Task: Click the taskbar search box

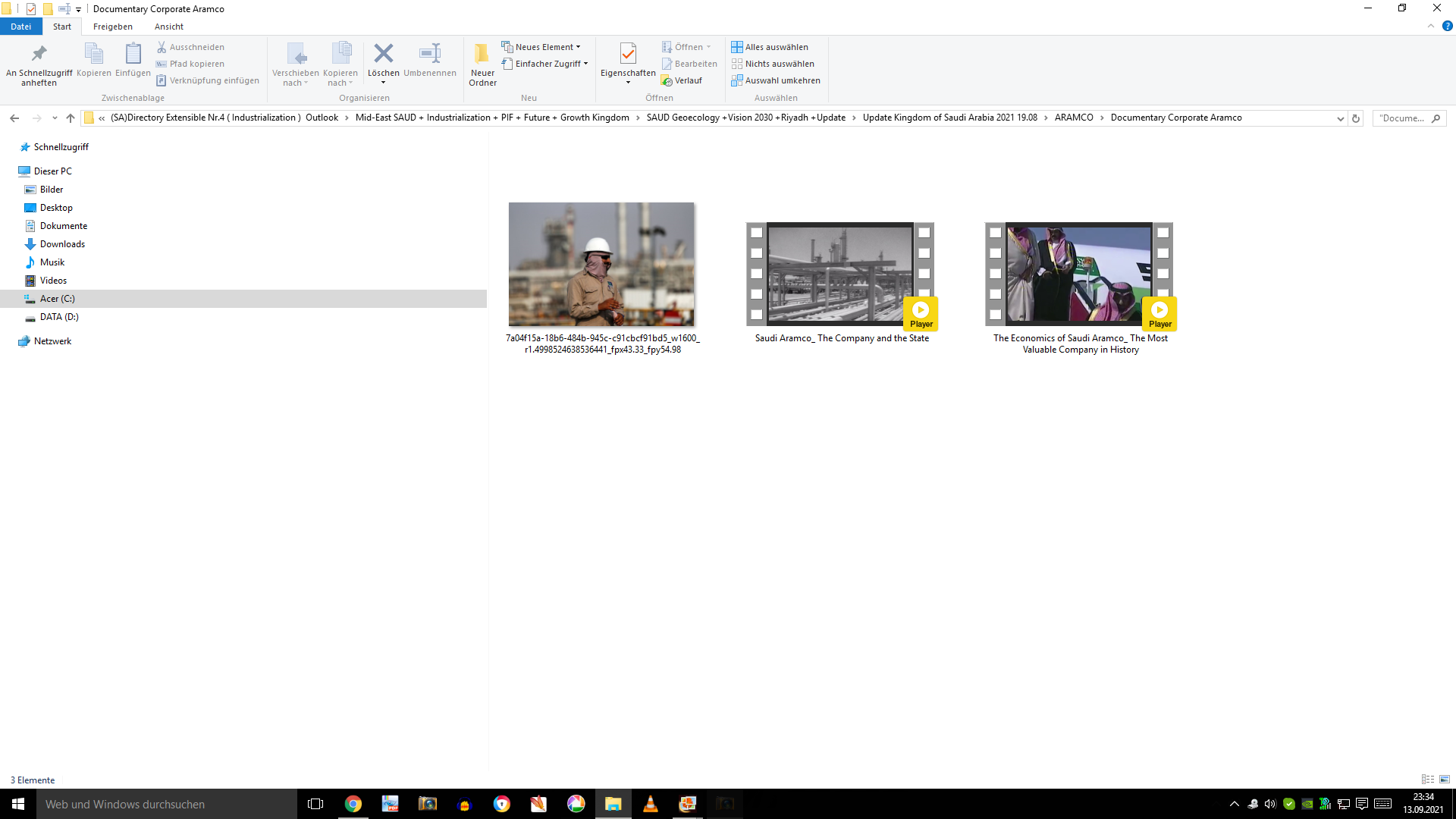Action: tap(167, 804)
